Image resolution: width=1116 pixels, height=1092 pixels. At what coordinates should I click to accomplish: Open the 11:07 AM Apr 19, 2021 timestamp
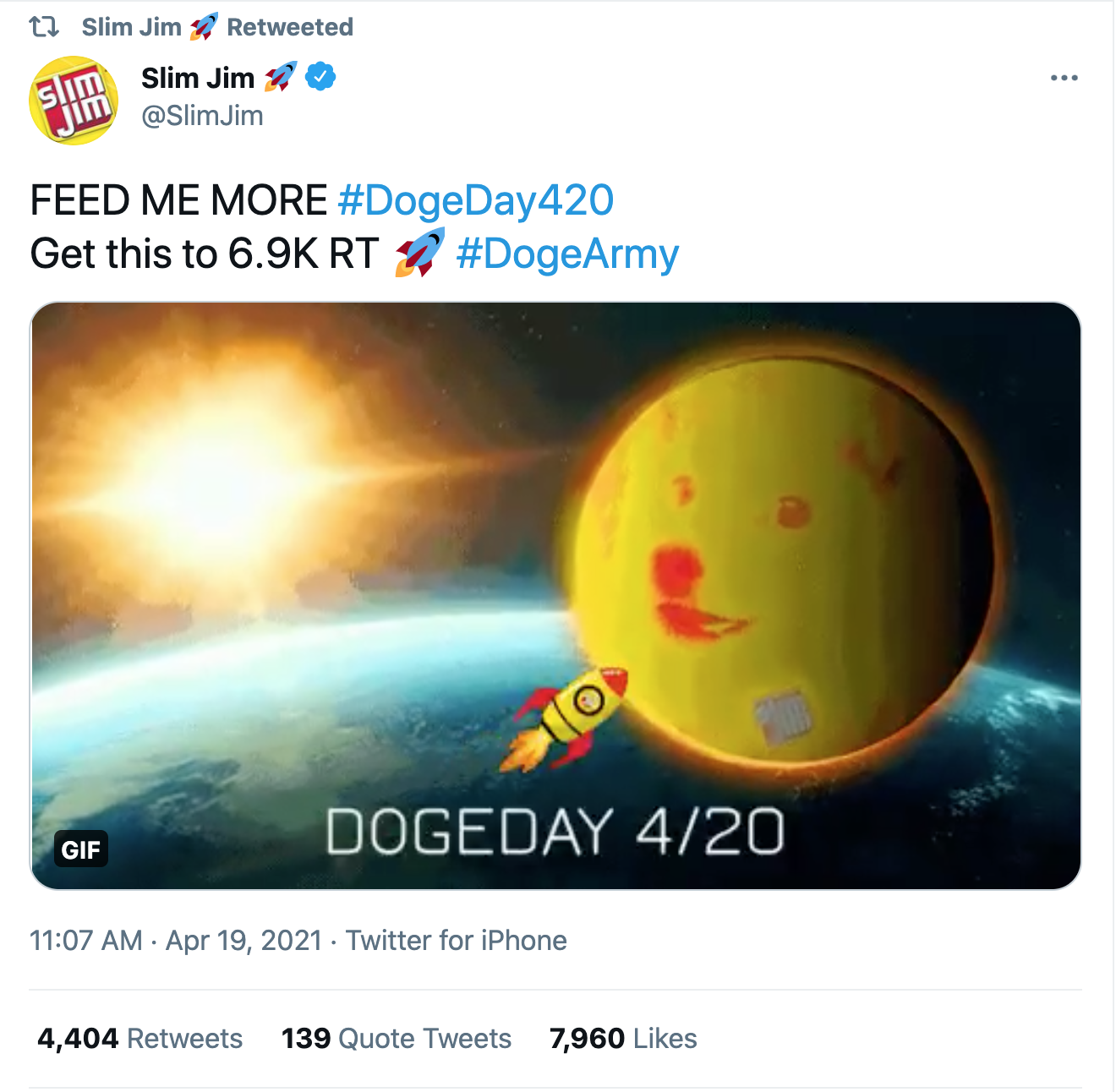[x=176, y=940]
